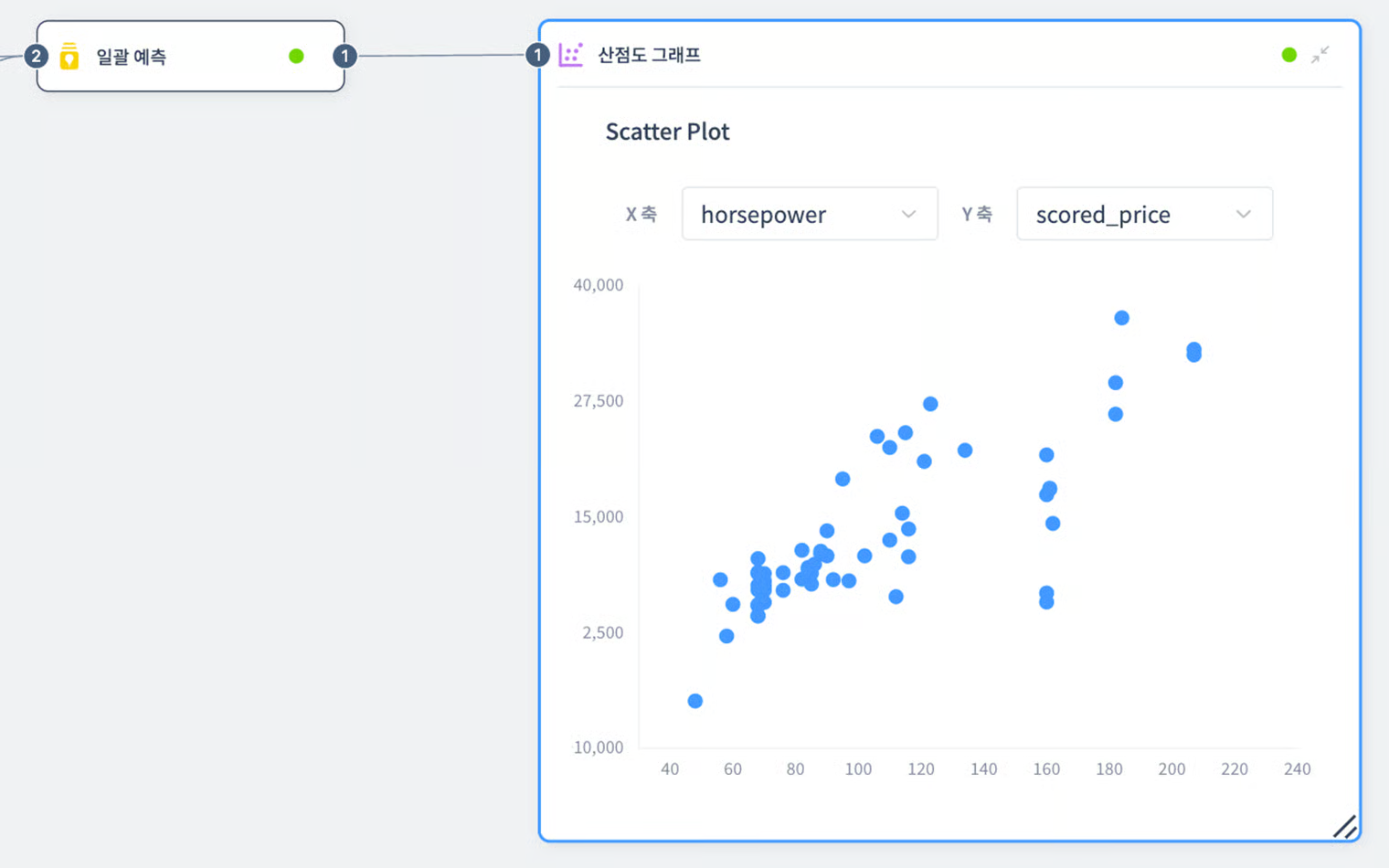Click the resize handle at panel corner
The width and height of the screenshot is (1389, 868).
[1344, 826]
